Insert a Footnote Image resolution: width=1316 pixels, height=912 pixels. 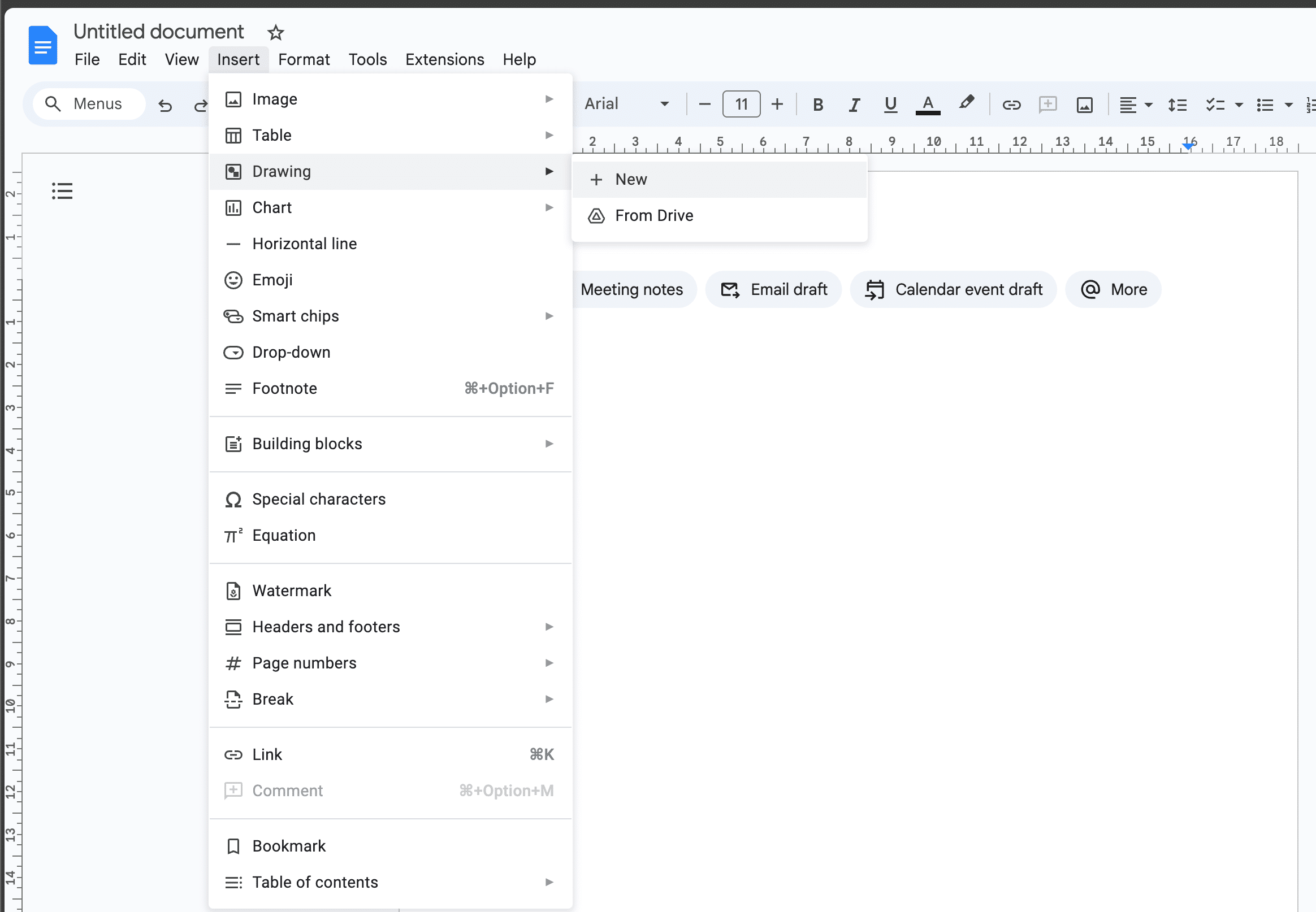click(x=391, y=389)
